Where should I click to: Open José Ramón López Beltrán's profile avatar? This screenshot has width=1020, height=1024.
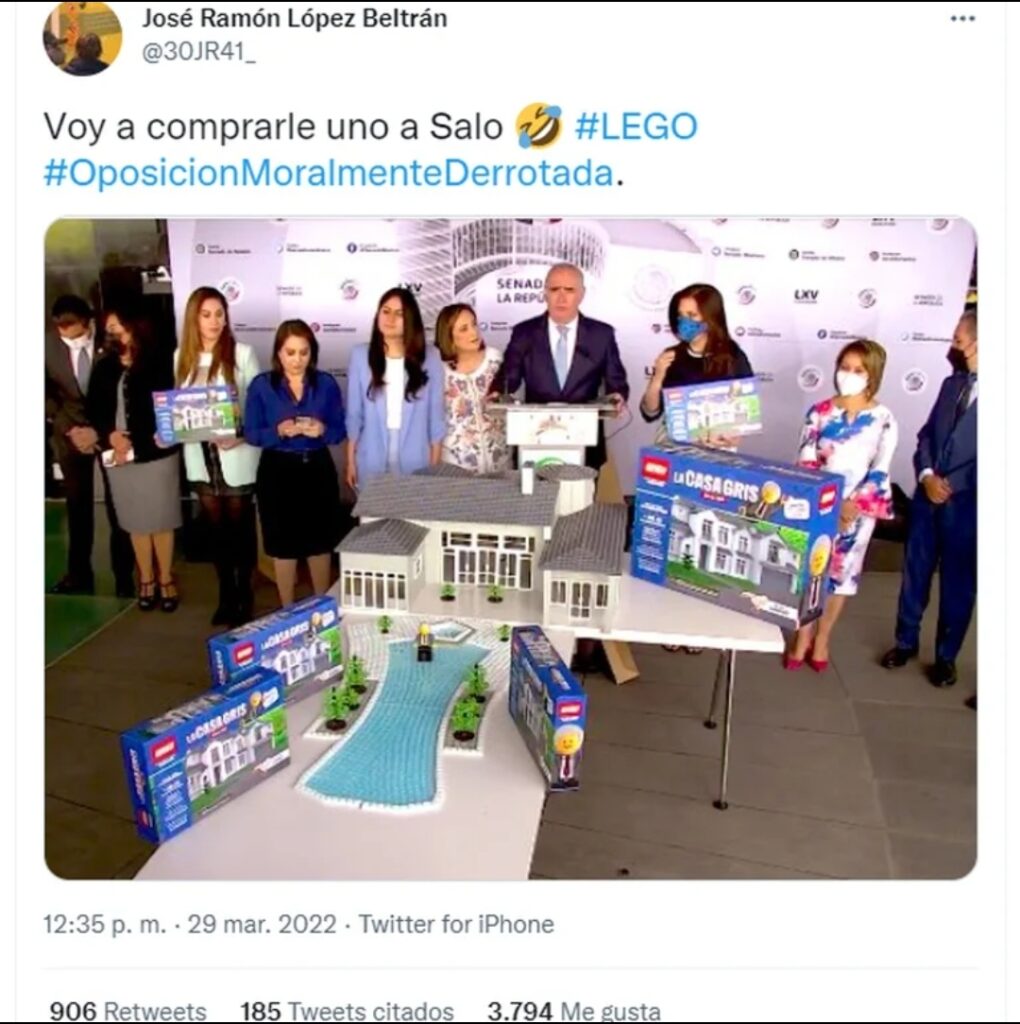pos(82,37)
